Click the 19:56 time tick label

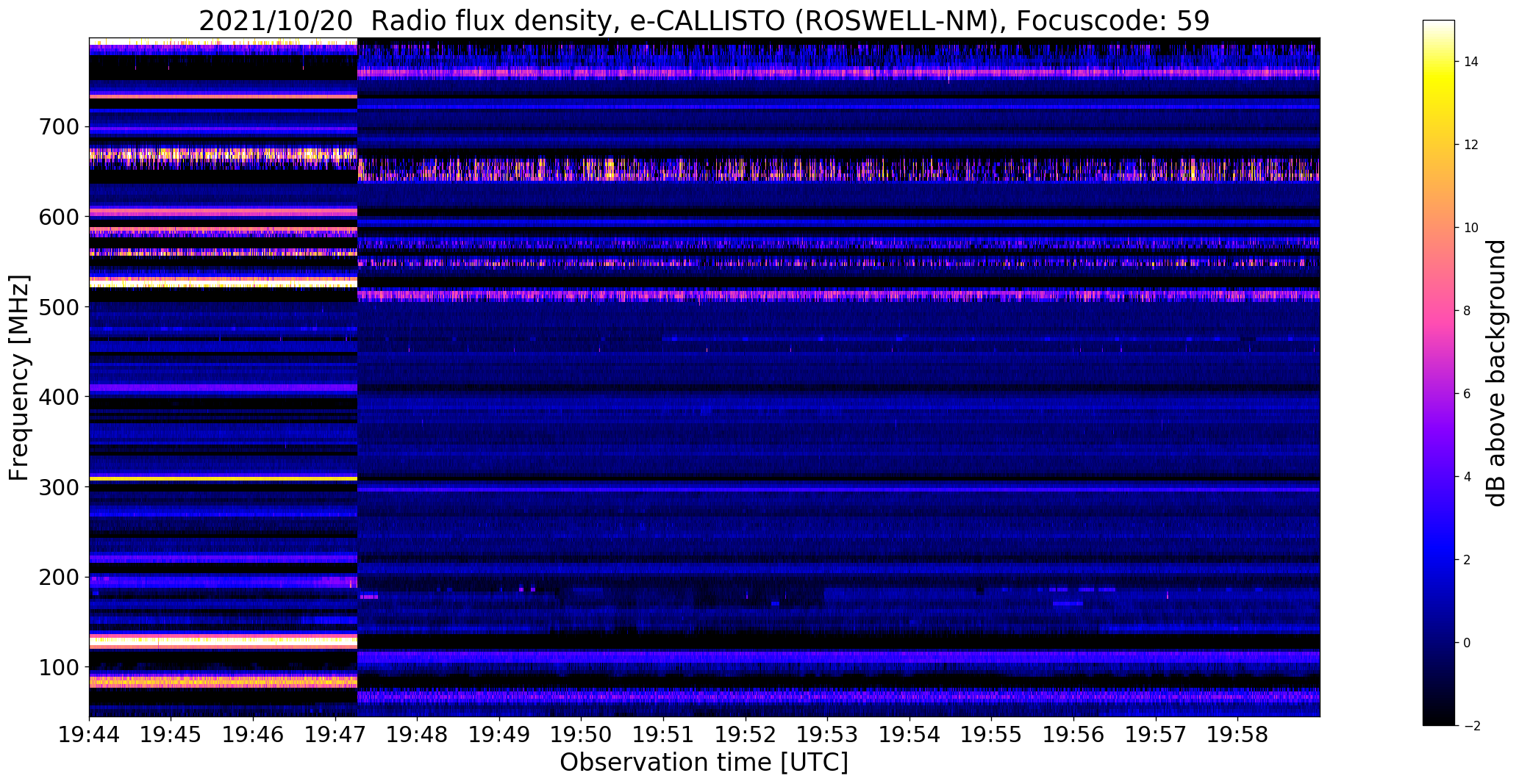pyautogui.click(x=1073, y=735)
